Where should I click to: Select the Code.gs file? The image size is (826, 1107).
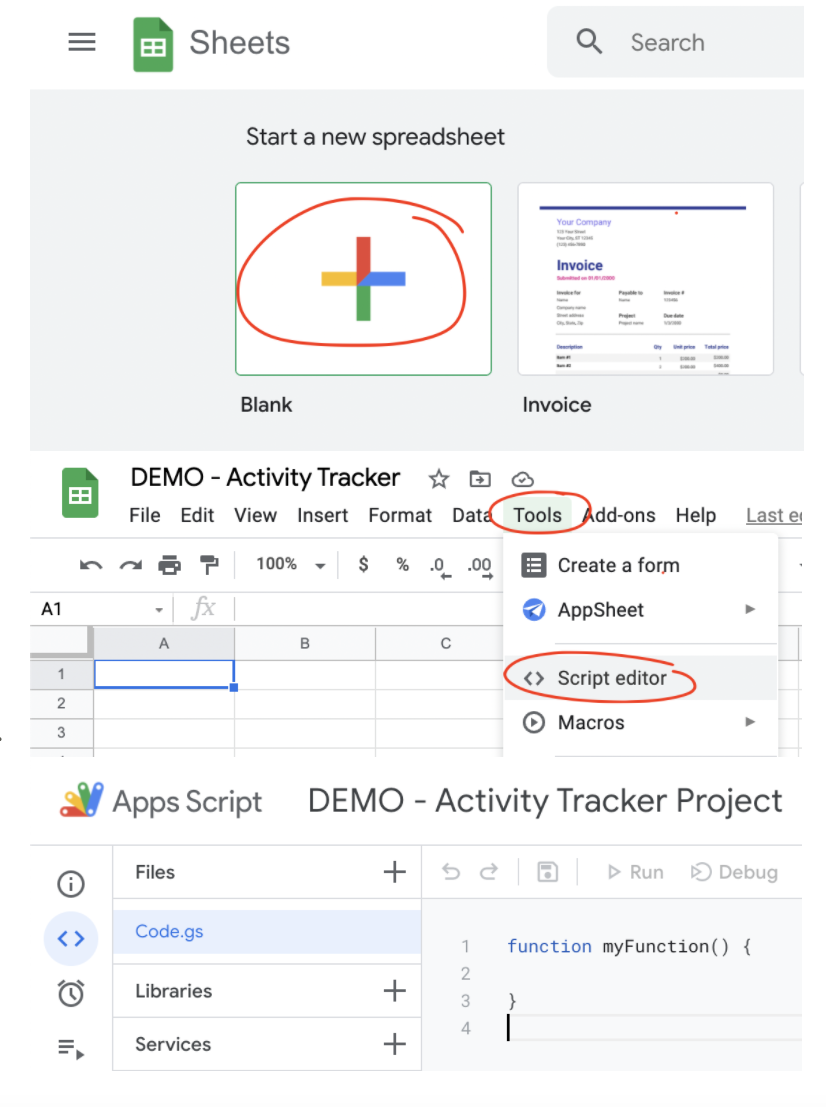click(x=169, y=931)
